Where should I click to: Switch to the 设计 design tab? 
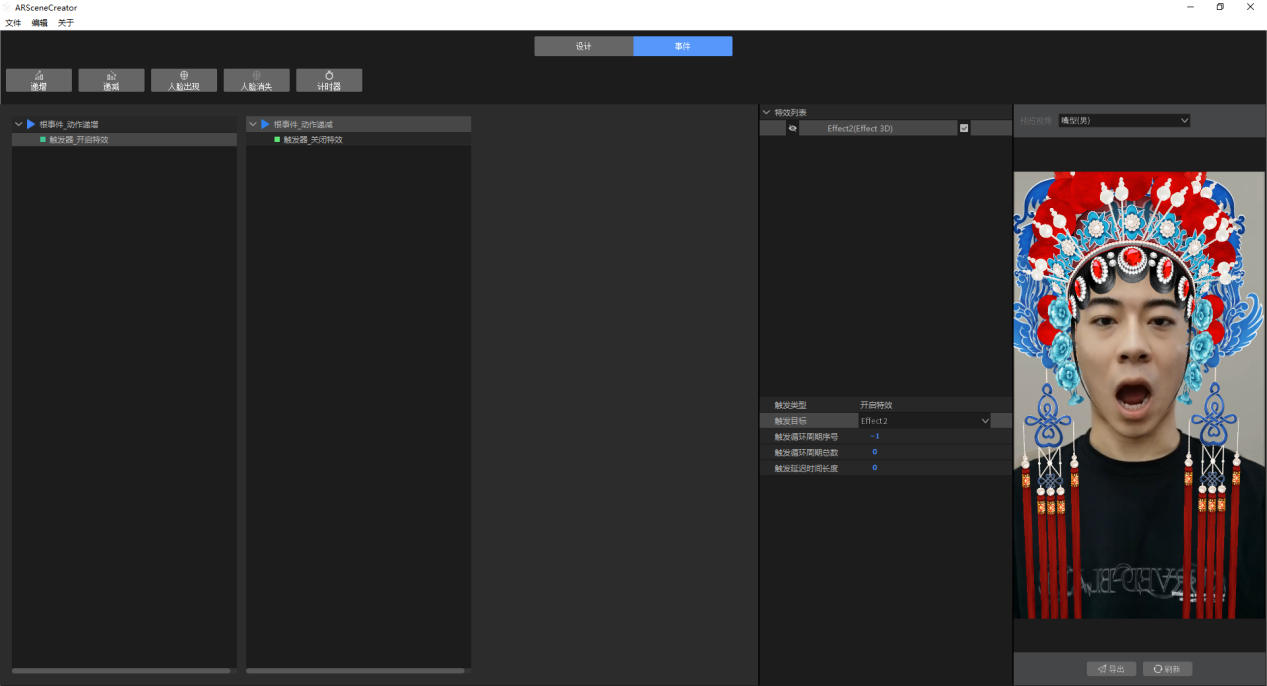point(584,46)
